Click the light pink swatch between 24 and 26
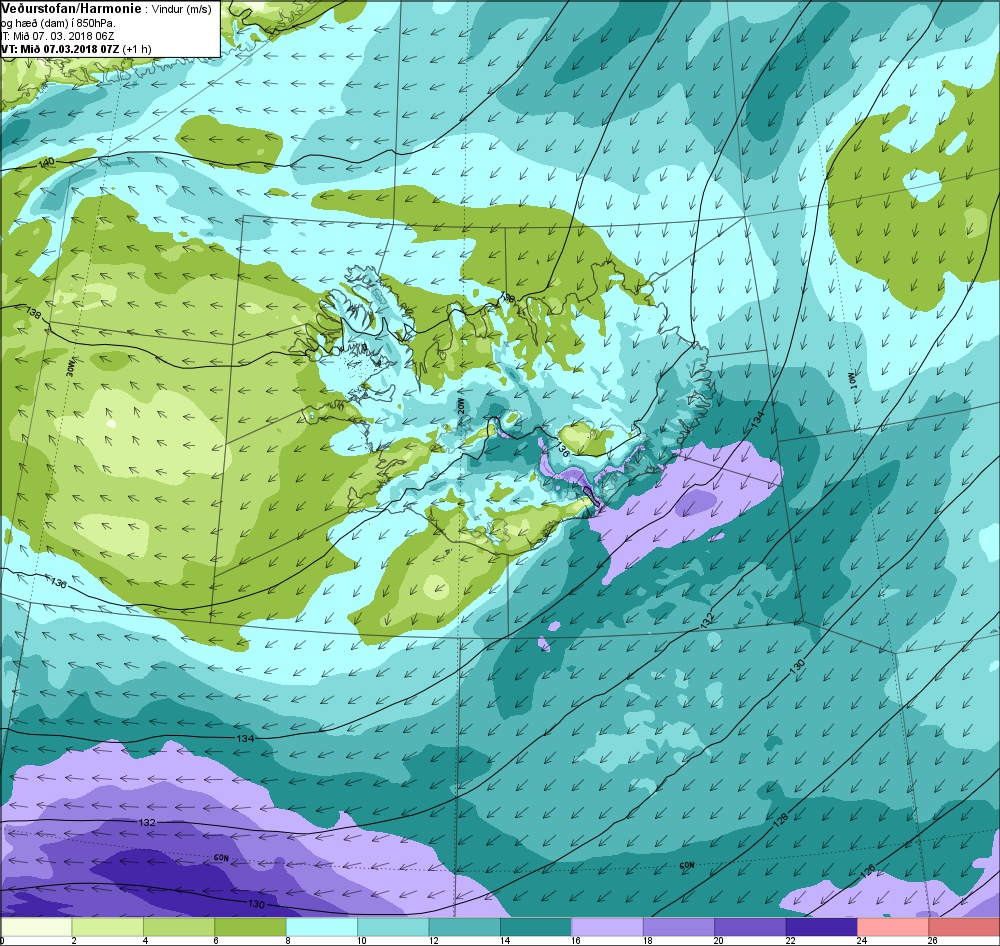The image size is (1000, 946). [x=893, y=926]
